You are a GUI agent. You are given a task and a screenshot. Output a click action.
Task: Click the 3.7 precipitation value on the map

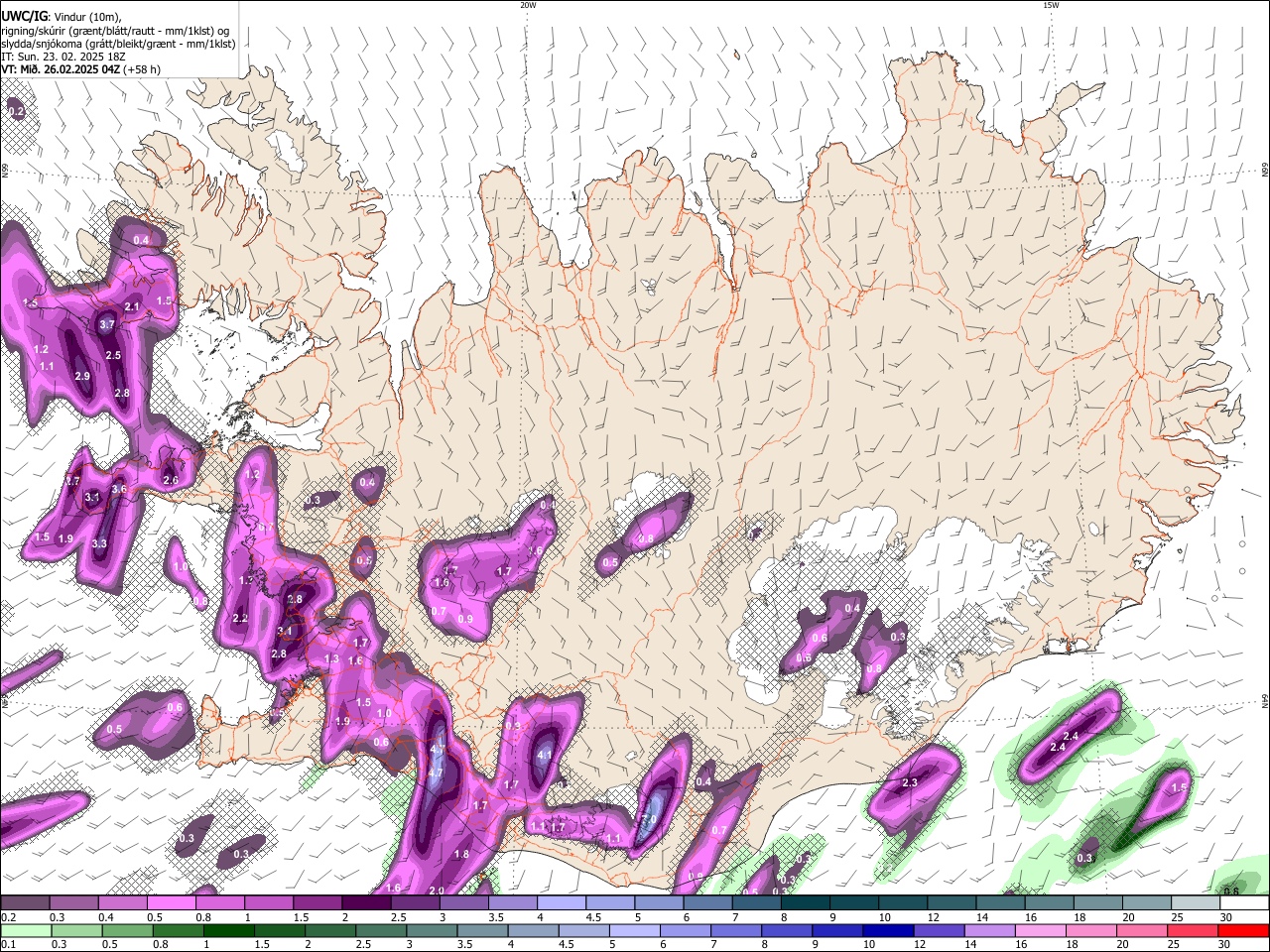(108, 325)
